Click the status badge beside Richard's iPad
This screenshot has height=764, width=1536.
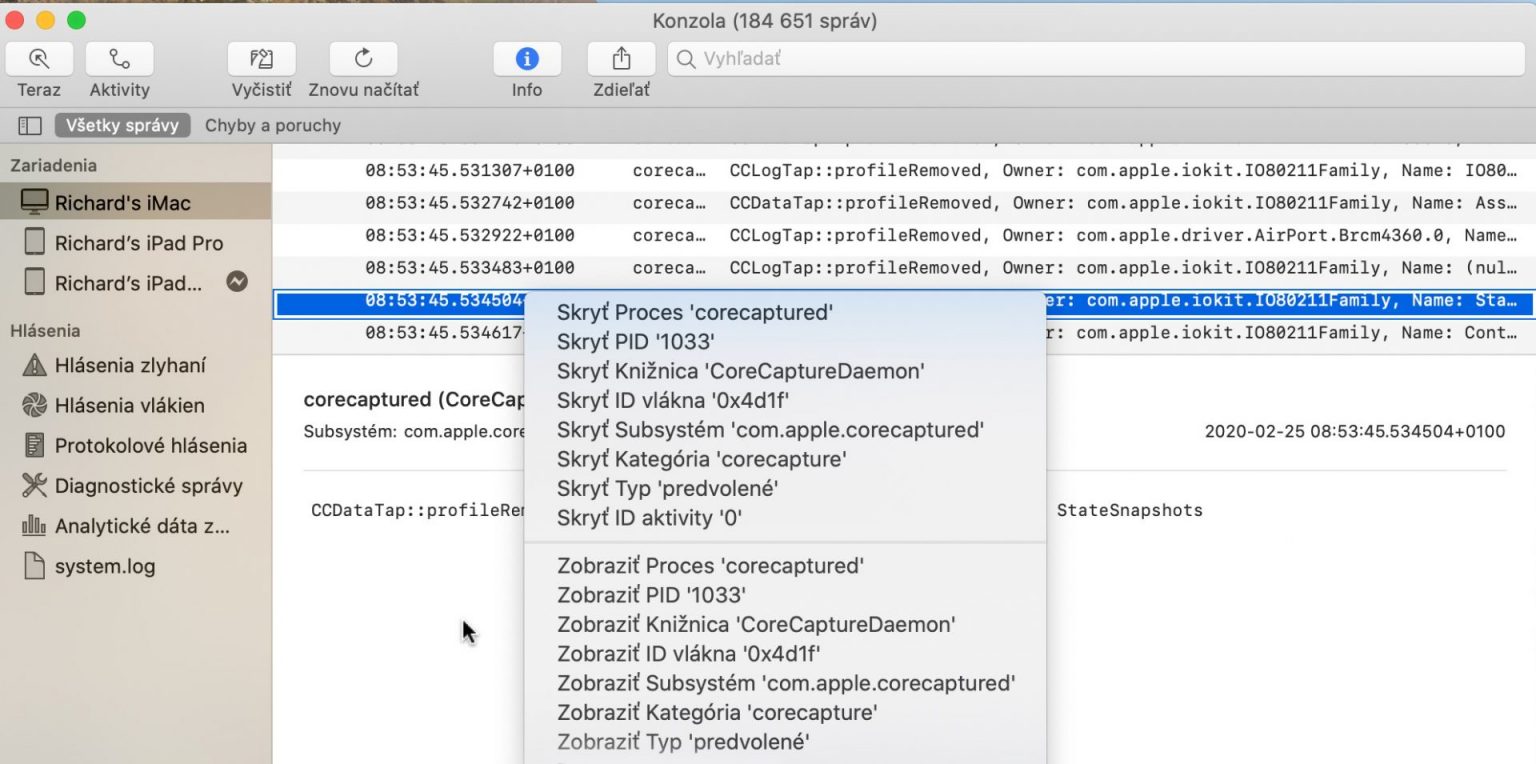point(237,282)
